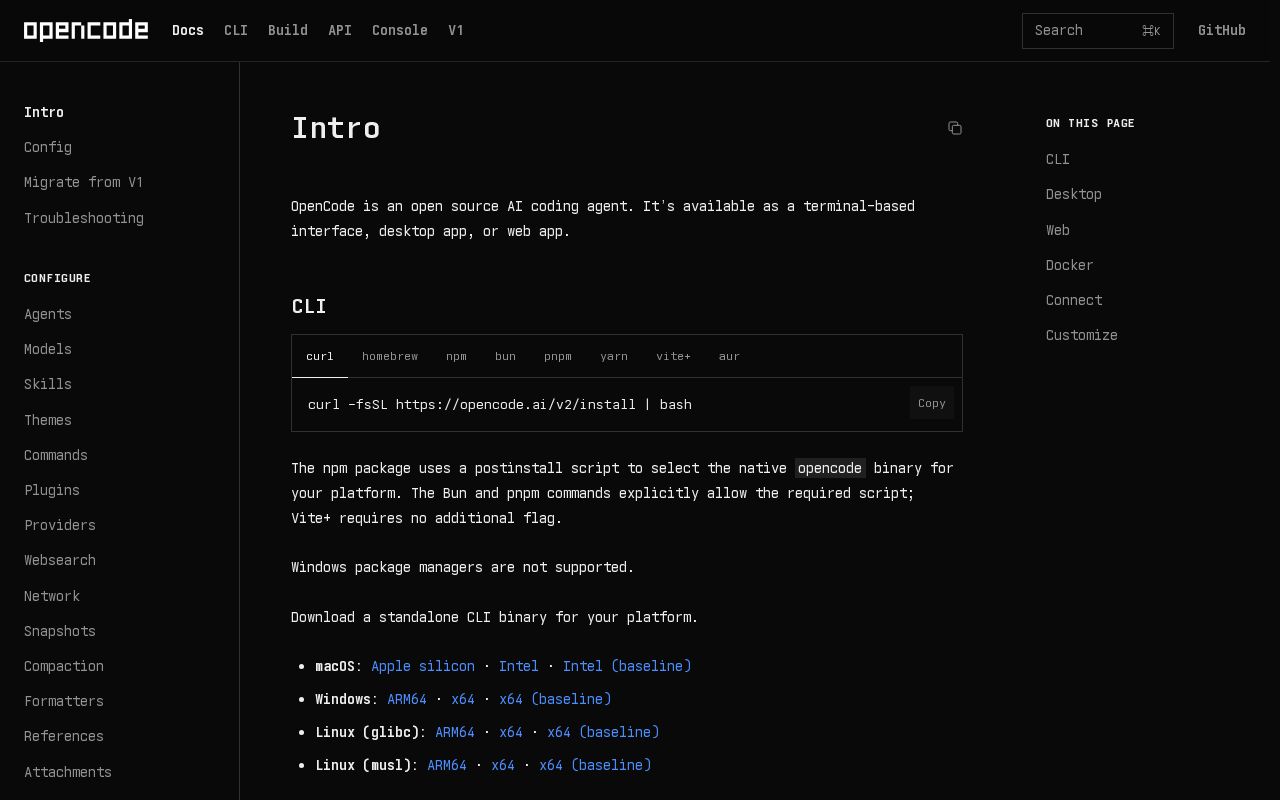The width and height of the screenshot is (1280, 800).
Task: Open Websearch in the sidebar
Action: point(60,560)
